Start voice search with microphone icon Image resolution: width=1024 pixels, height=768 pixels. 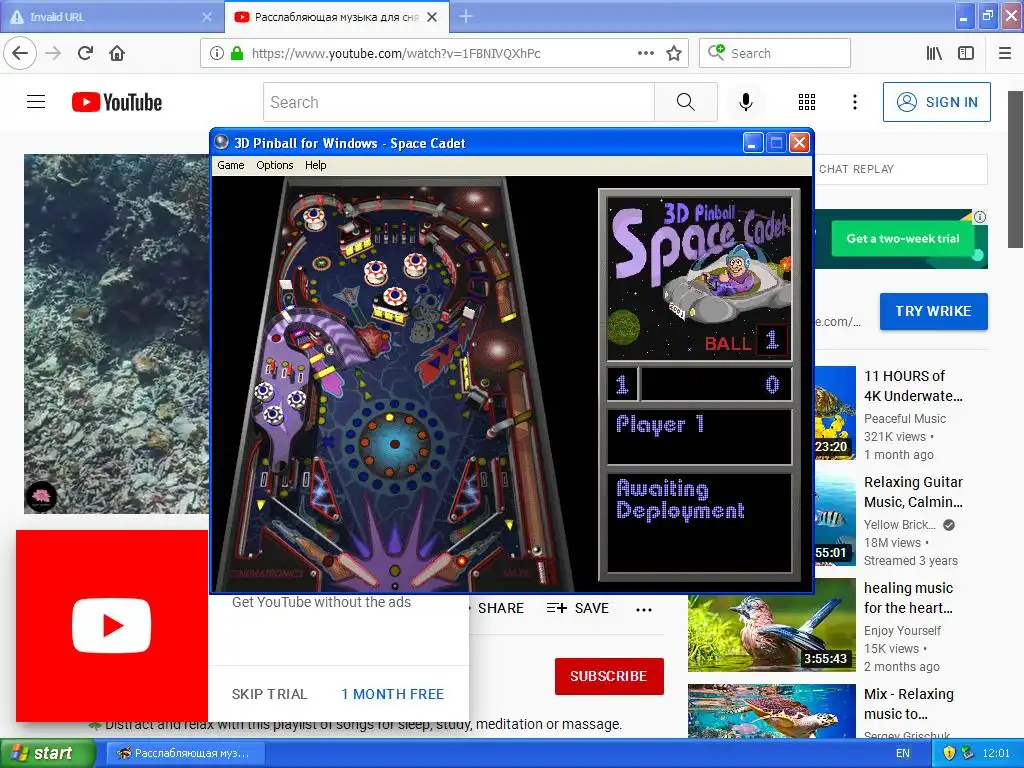point(746,102)
